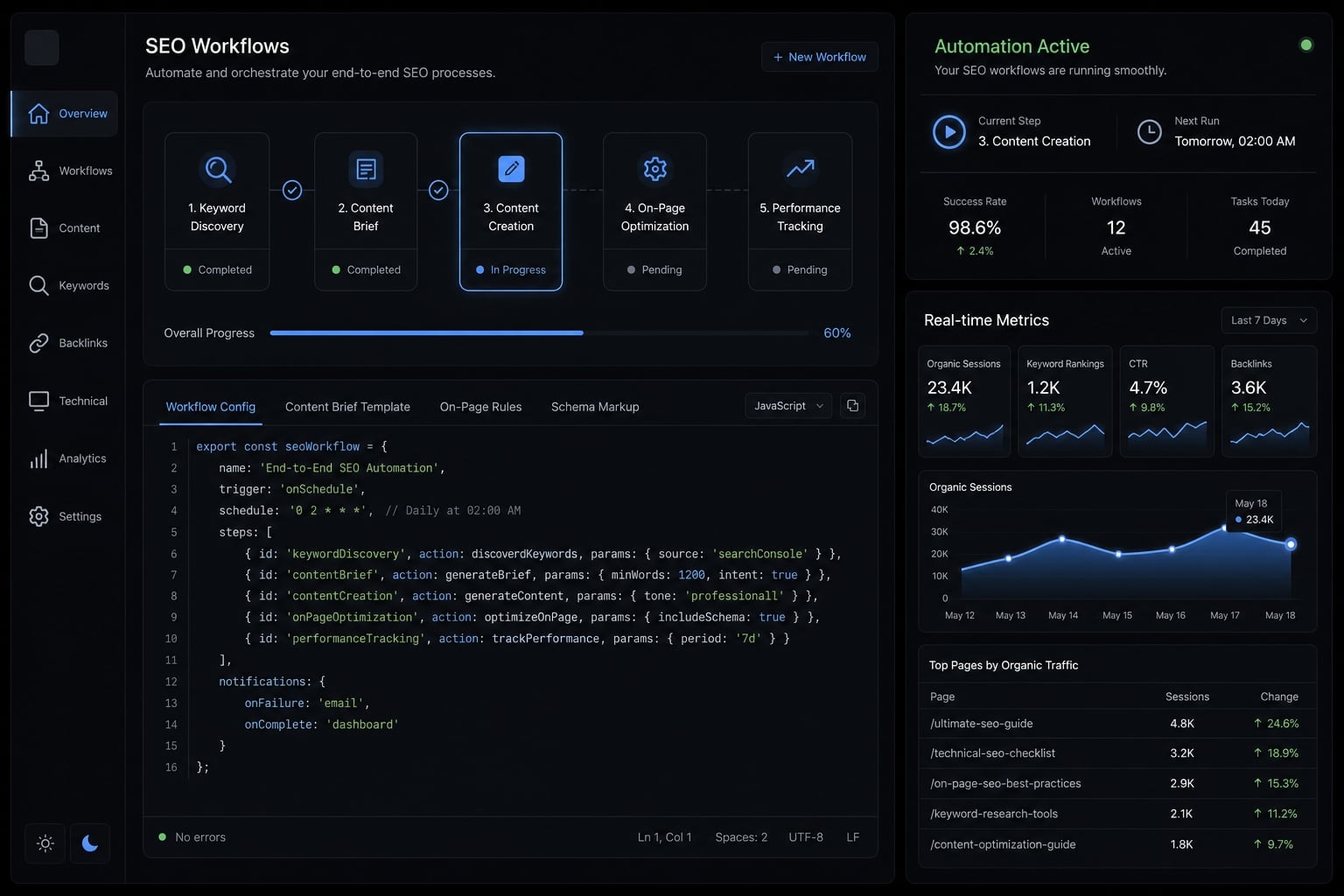Click the Ln 1, Col 1 status entry
Viewport: 1344px width, 896px height.
click(664, 837)
